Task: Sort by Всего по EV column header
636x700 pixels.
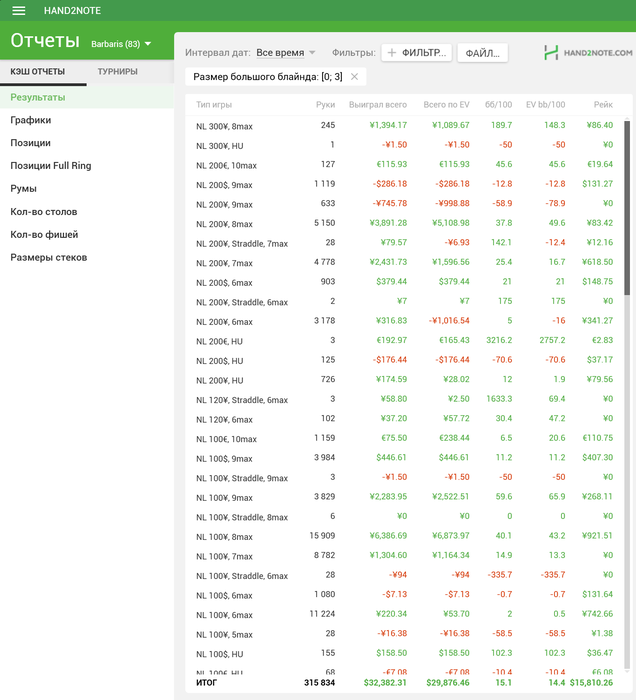Action: (446, 104)
